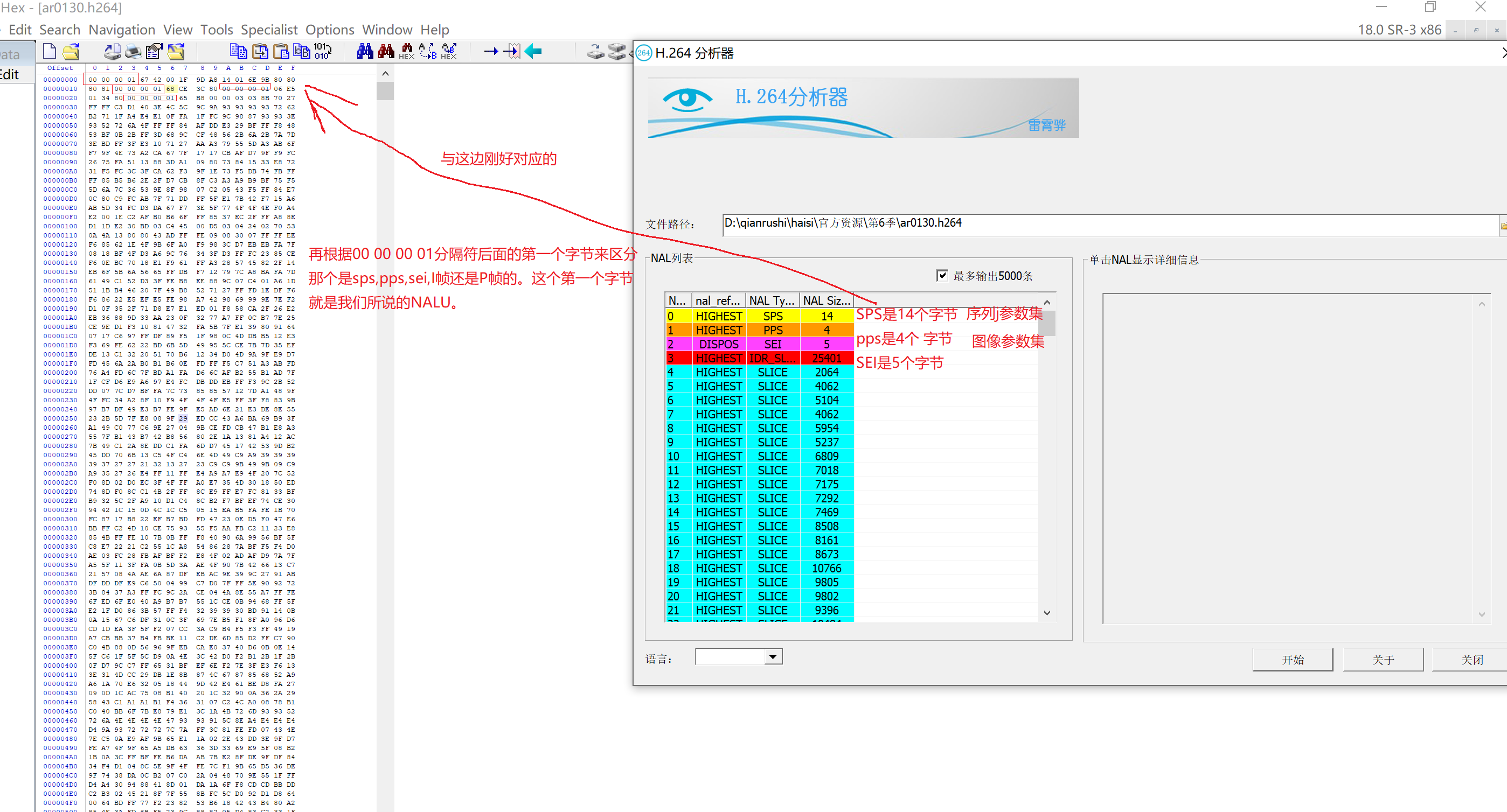The width and height of the screenshot is (1507, 812).
Task: Click the Go To Offset arrow icon
Action: click(491, 52)
